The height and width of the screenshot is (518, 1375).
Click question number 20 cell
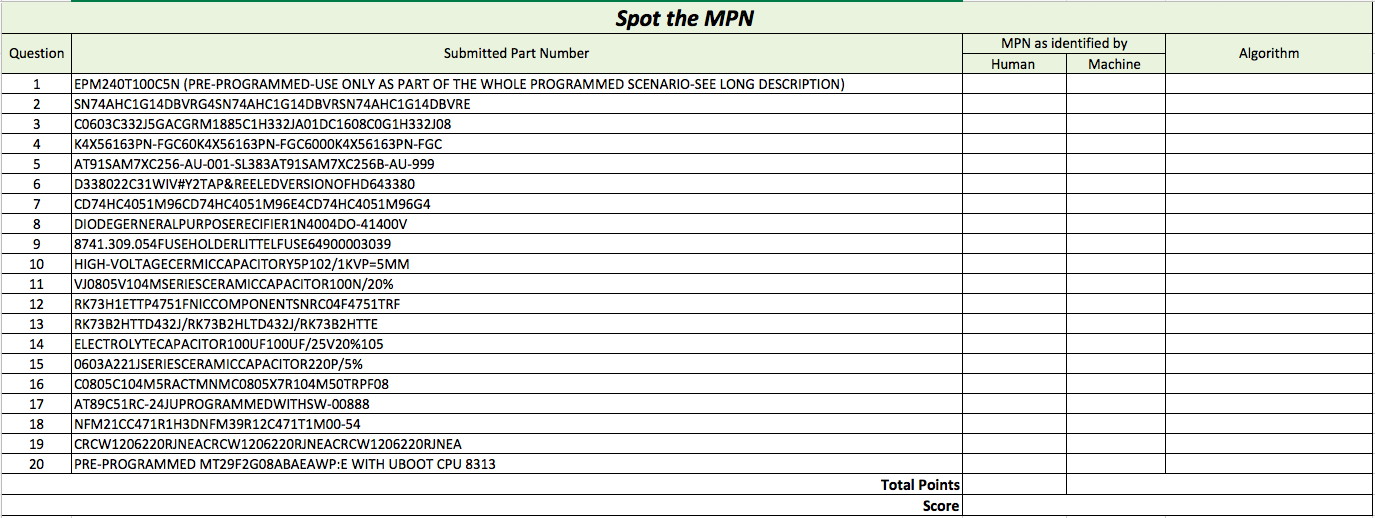click(36, 464)
